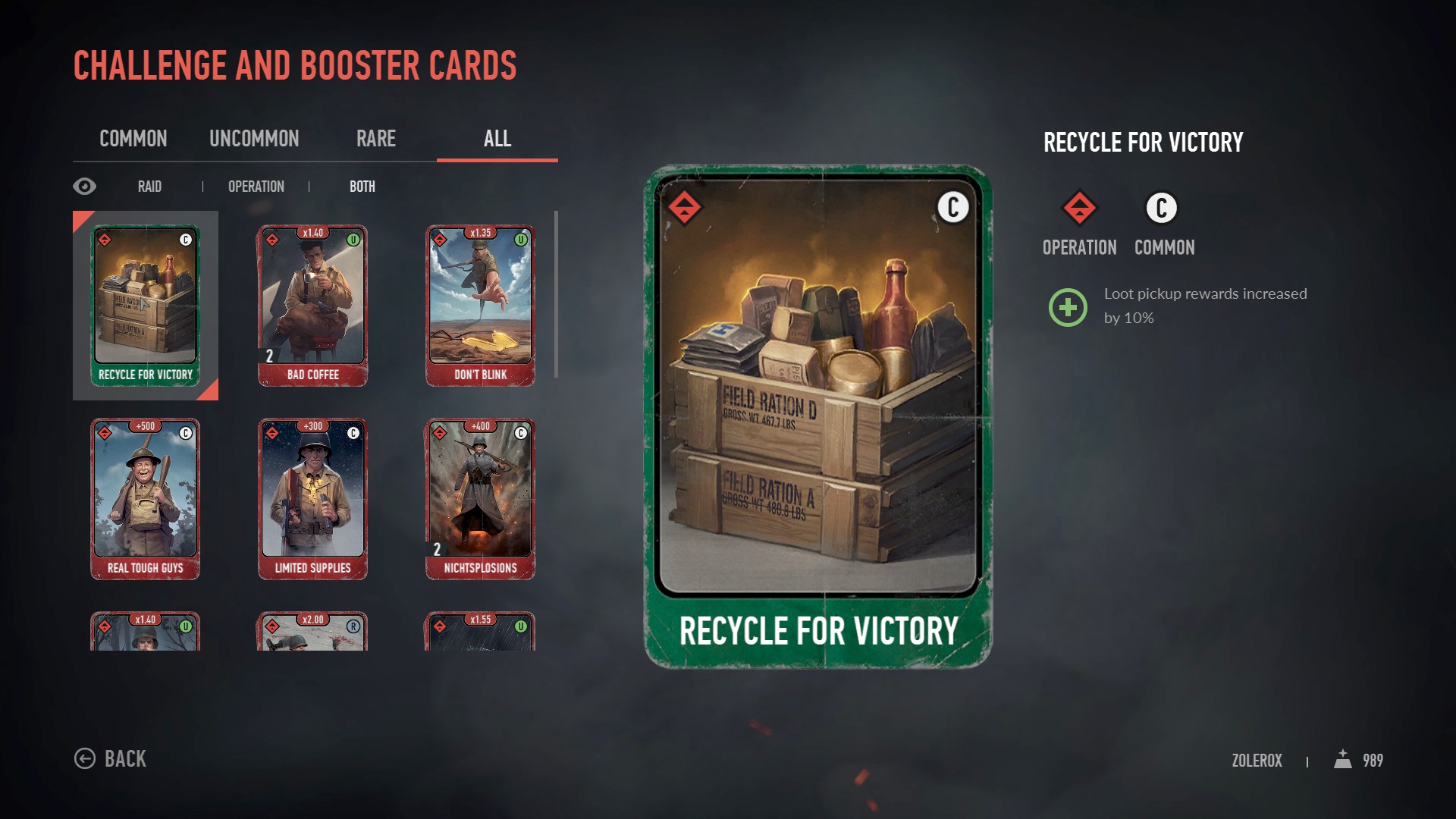Open the Rare cards tab
Screen dimensions: 1456x819
376,139
